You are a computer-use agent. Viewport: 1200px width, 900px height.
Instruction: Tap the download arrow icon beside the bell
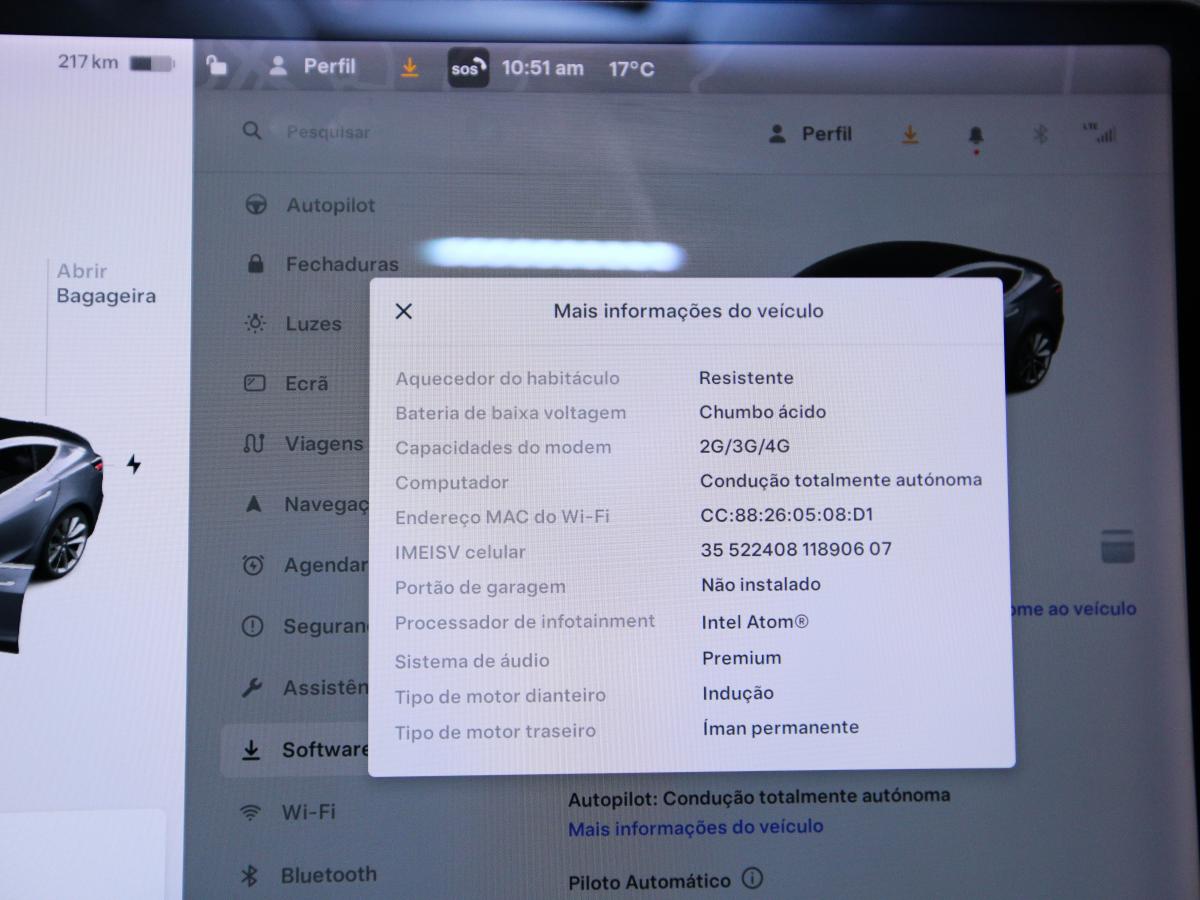click(x=910, y=134)
